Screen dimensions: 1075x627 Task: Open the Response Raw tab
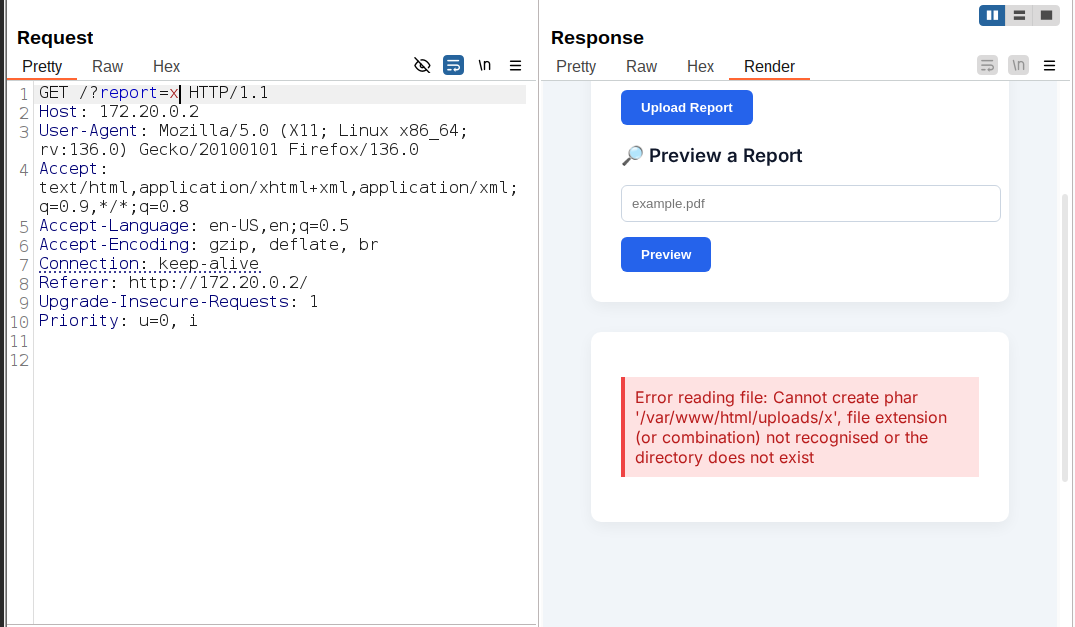pos(641,66)
